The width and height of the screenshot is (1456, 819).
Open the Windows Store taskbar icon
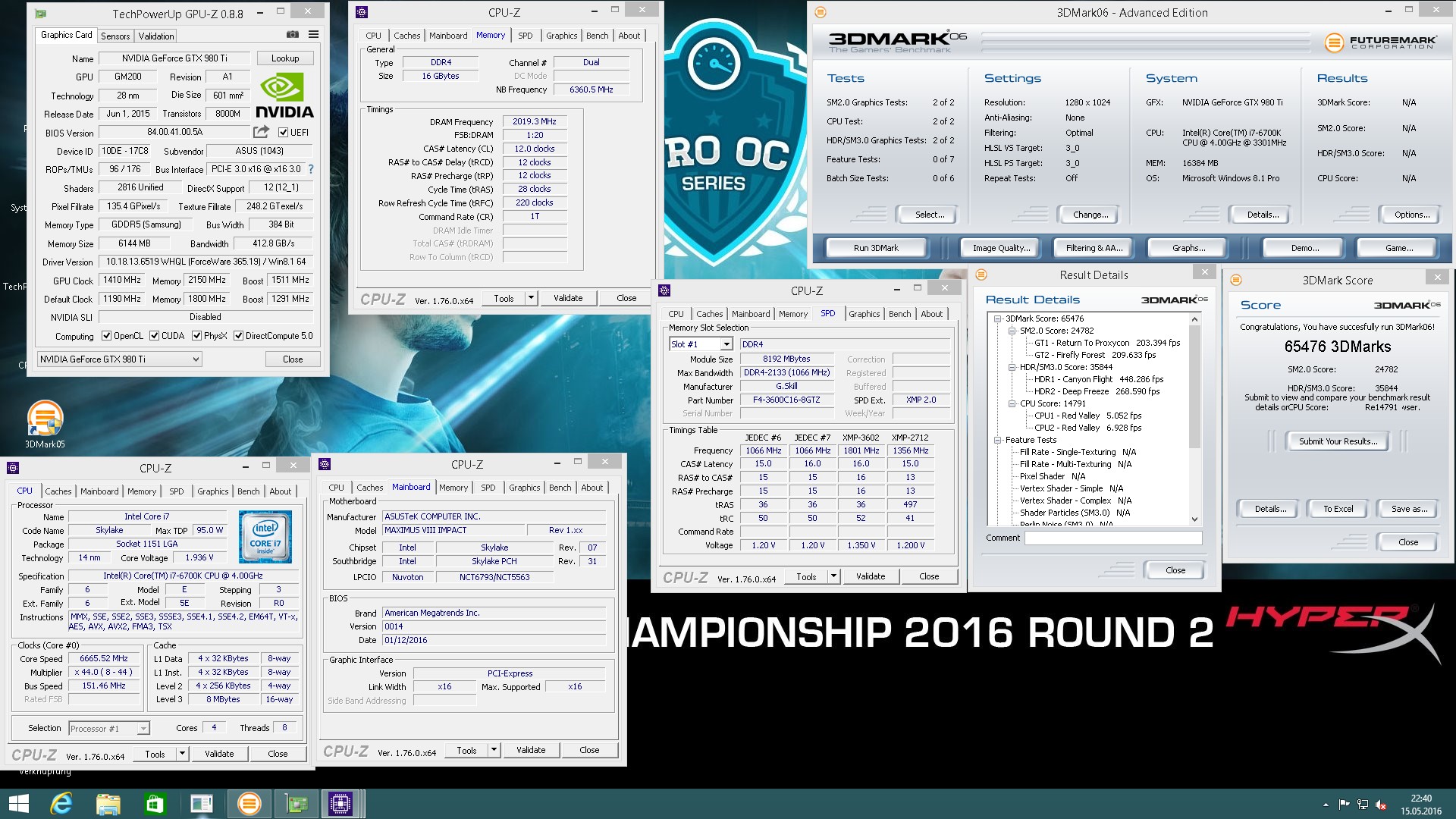155,804
